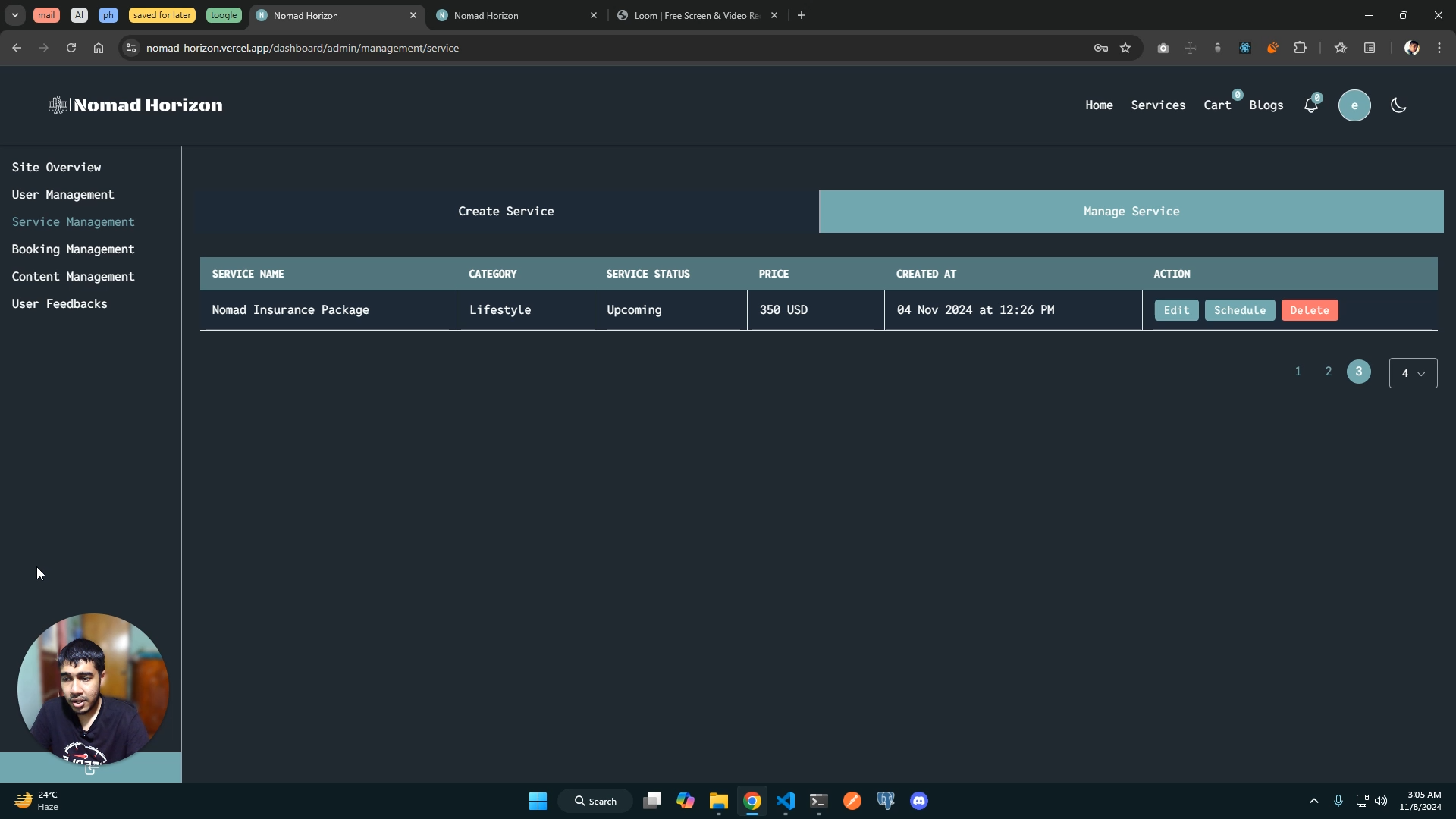Reload the current page
Image resolution: width=1456 pixels, height=819 pixels.
point(71,48)
